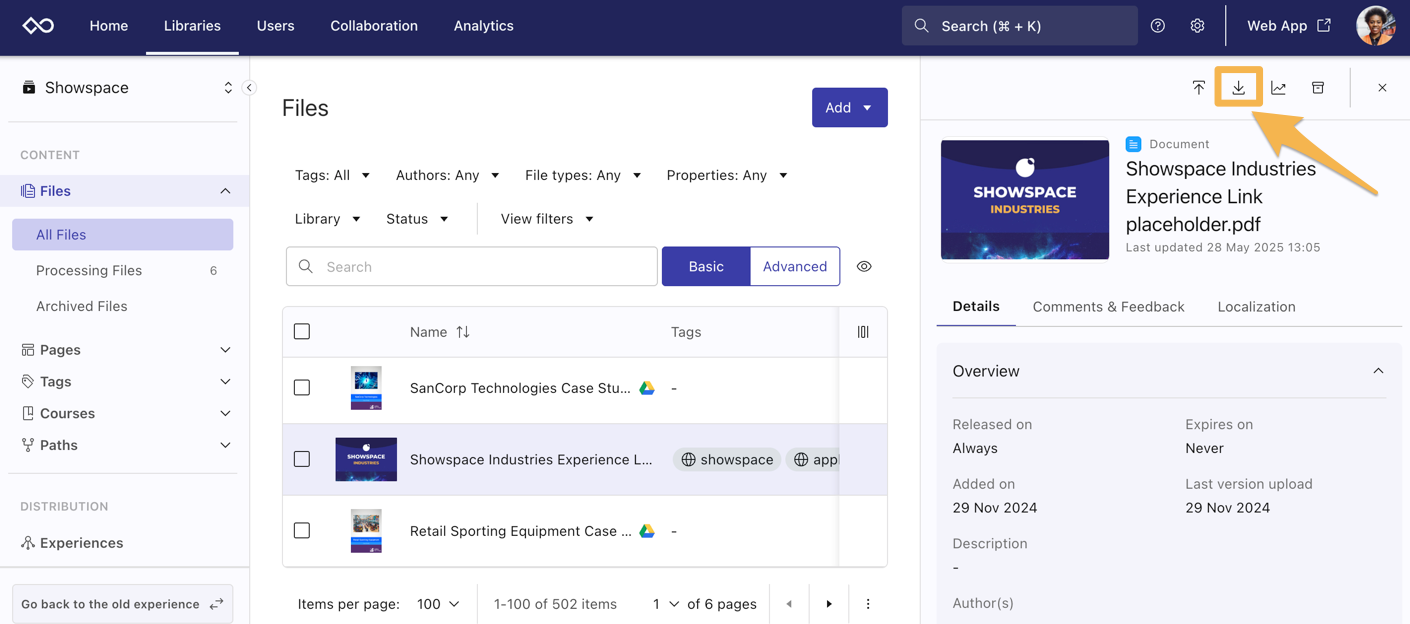
Task: Click the files Search input field
Action: (x=472, y=267)
